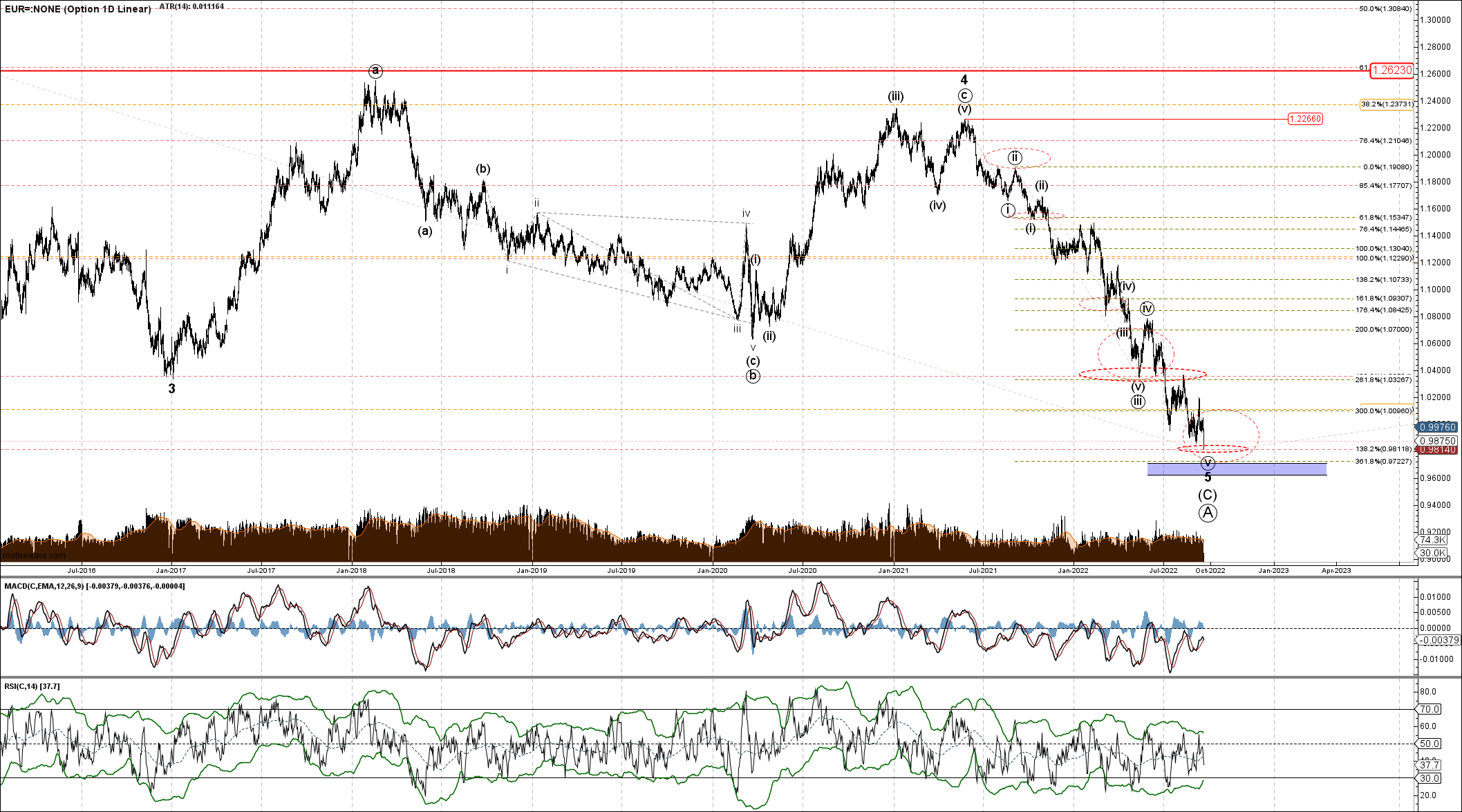
Task: Select the circled 'b' wave label
Action: click(x=753, y=377)
